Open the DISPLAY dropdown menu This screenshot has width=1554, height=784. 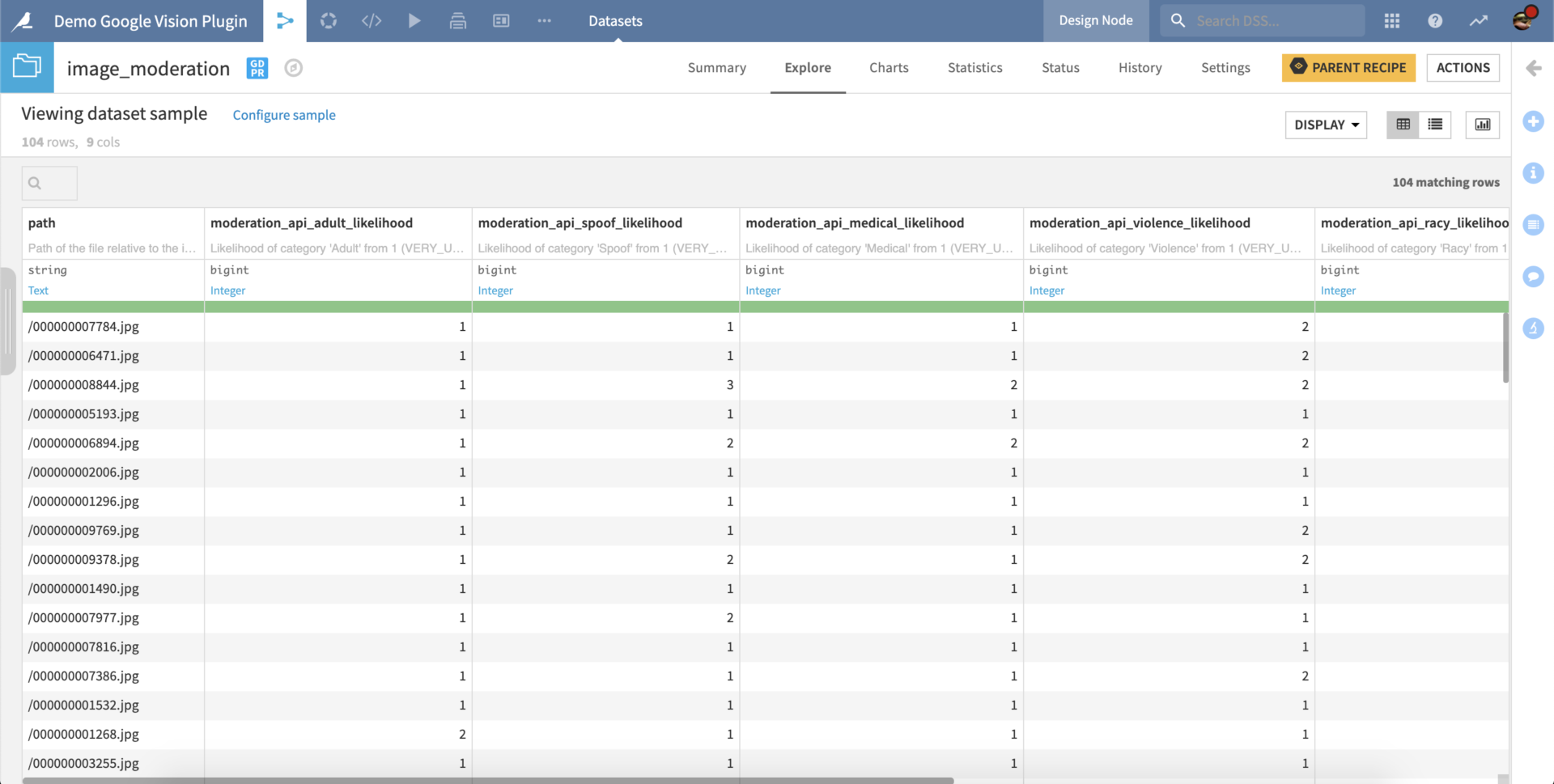coord(1325,125)
